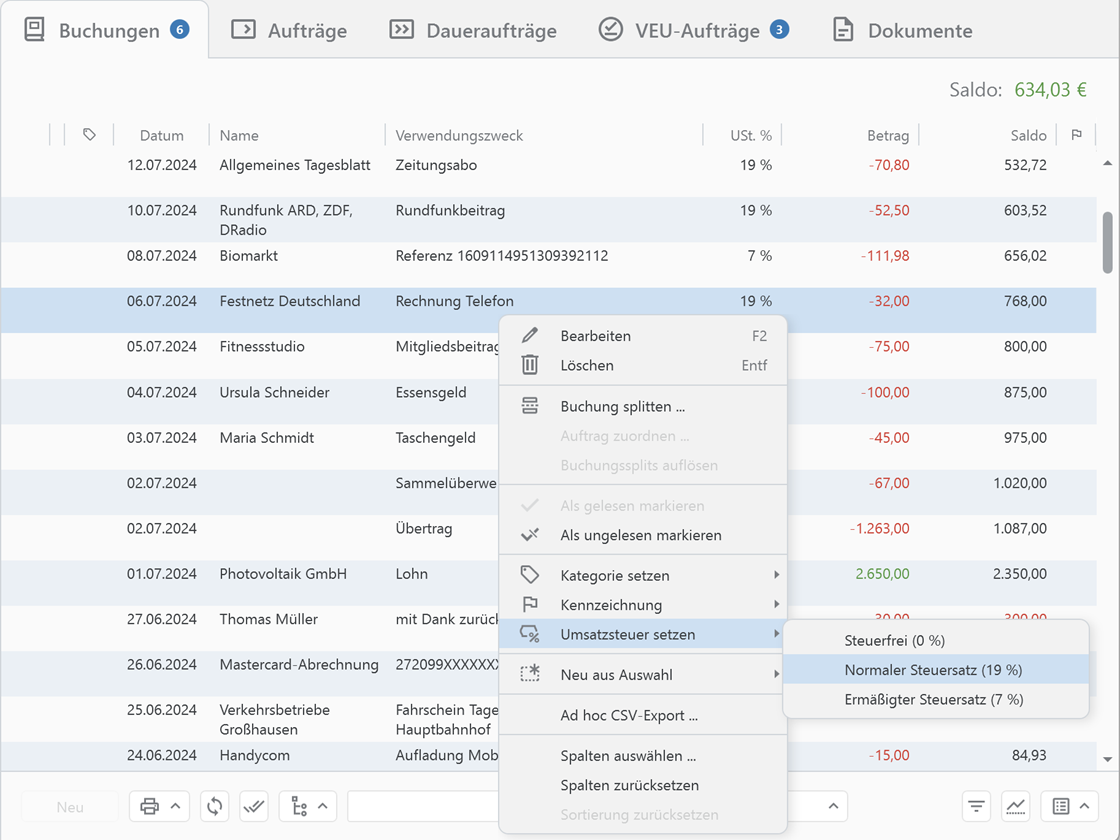The image size is (1120, 840).
Task: Open the filter icon at bottom right
Action: pos(976,806)
